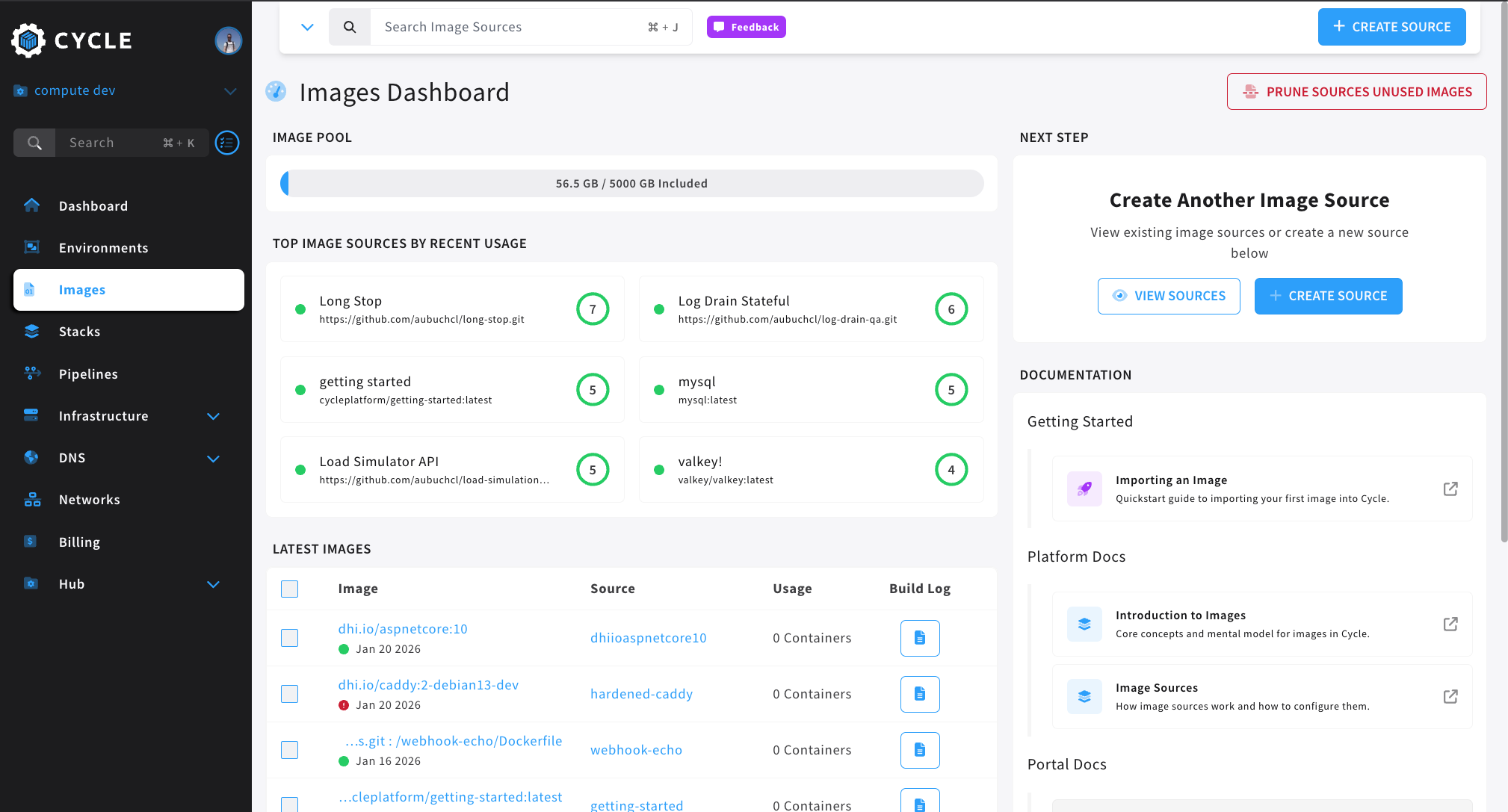Open Introduction to Images external link icon
Image resolution: width=1508 pixels, height=812 pixels.
pyautogui.click(x=1450, y=624)
